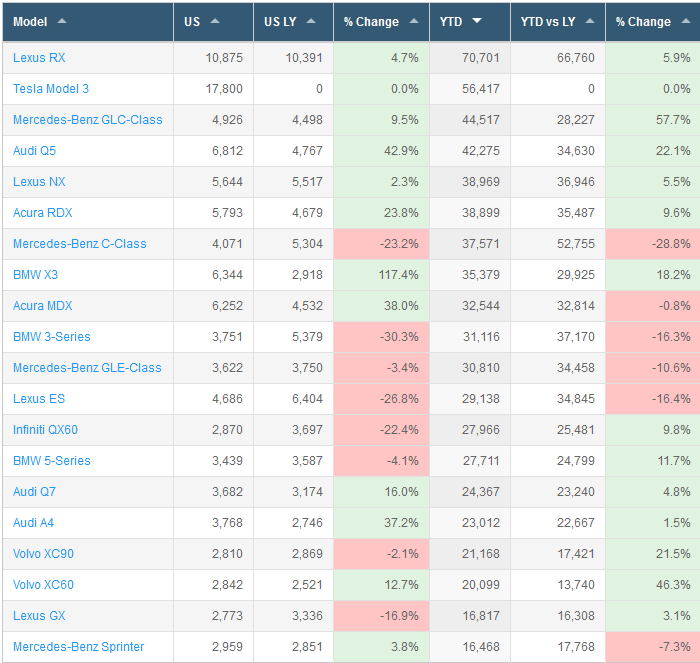The height and width of the screenshot is (663, 700).
Task: Click the US column header label
Action: 192,21
